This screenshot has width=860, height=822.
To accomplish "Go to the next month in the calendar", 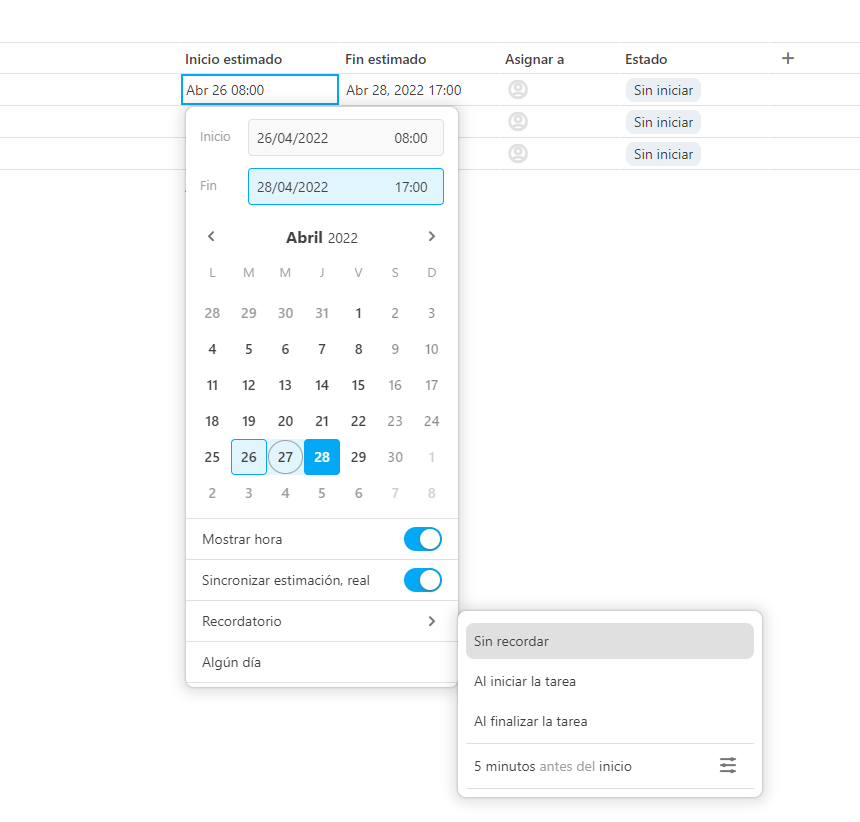I will point(432,236).
